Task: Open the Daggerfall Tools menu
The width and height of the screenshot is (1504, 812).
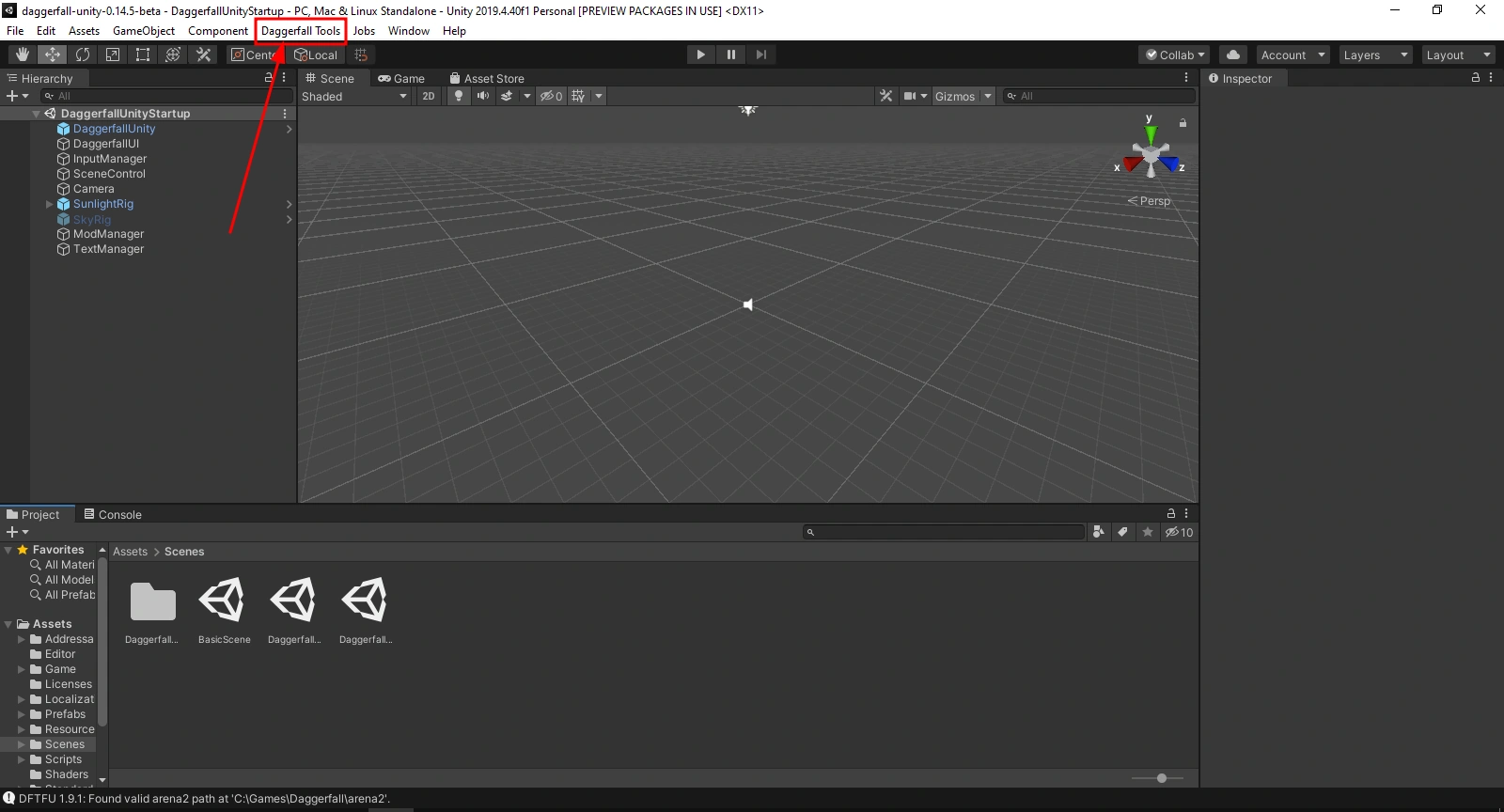Action: point(301,31)
